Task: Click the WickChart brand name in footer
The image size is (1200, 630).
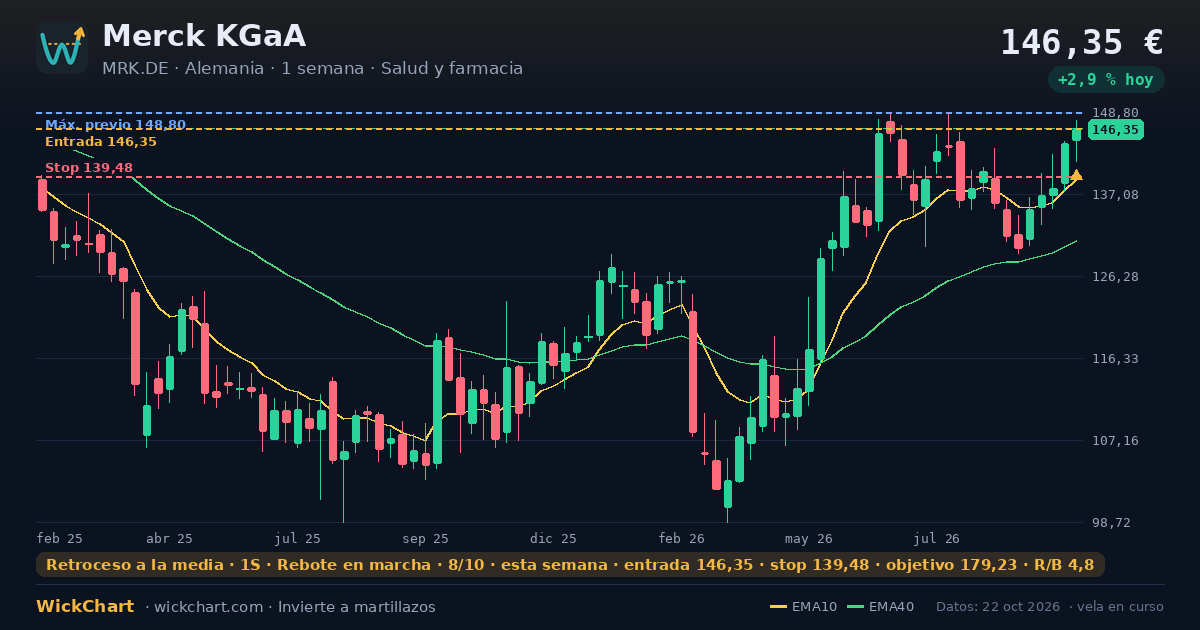Action: click(x=85, y=607)
